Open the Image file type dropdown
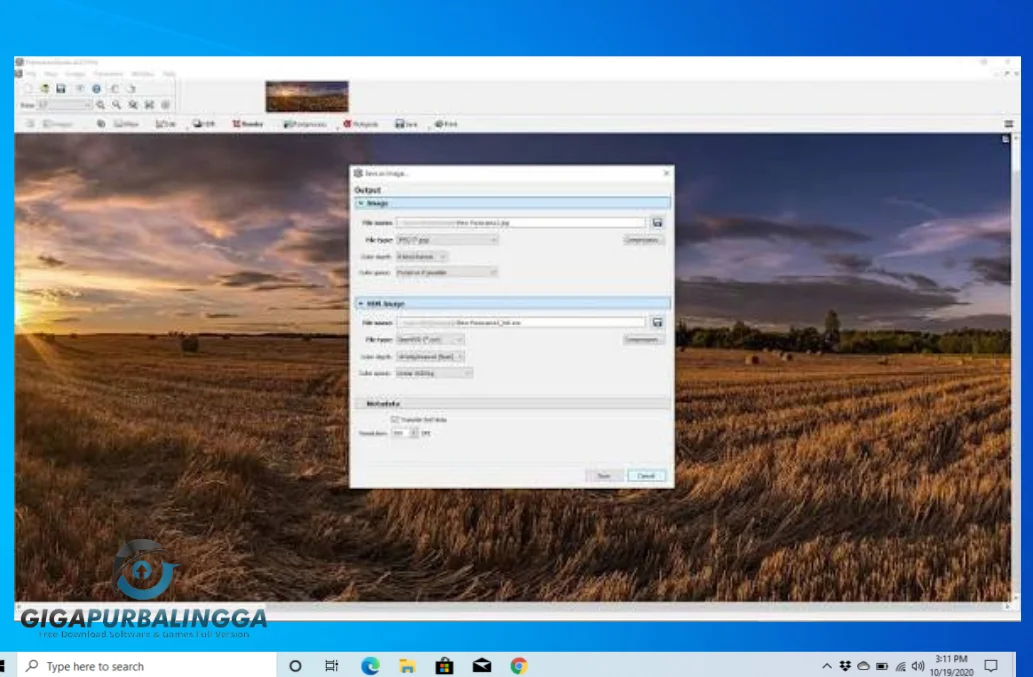The width and height of the screenshot is (1033, 677). coord(447,240)
